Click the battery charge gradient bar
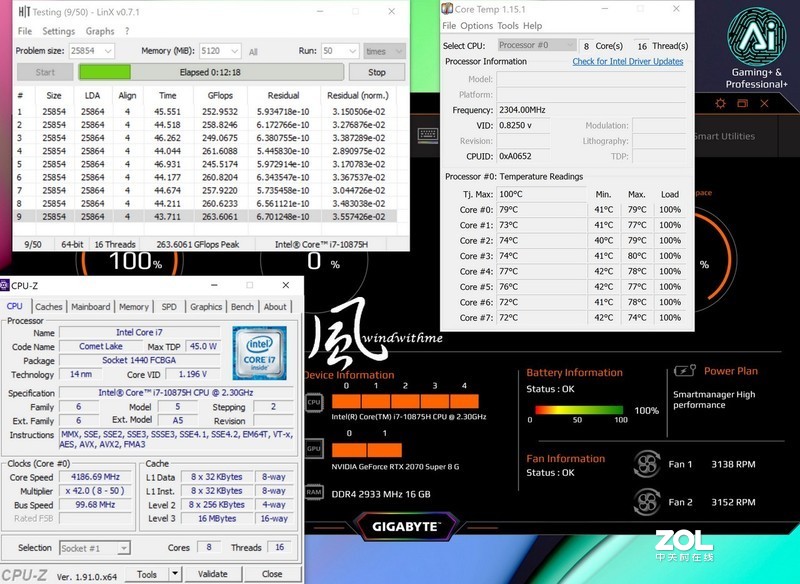This screenshot has width=800, height=584. tap(580, 410)
